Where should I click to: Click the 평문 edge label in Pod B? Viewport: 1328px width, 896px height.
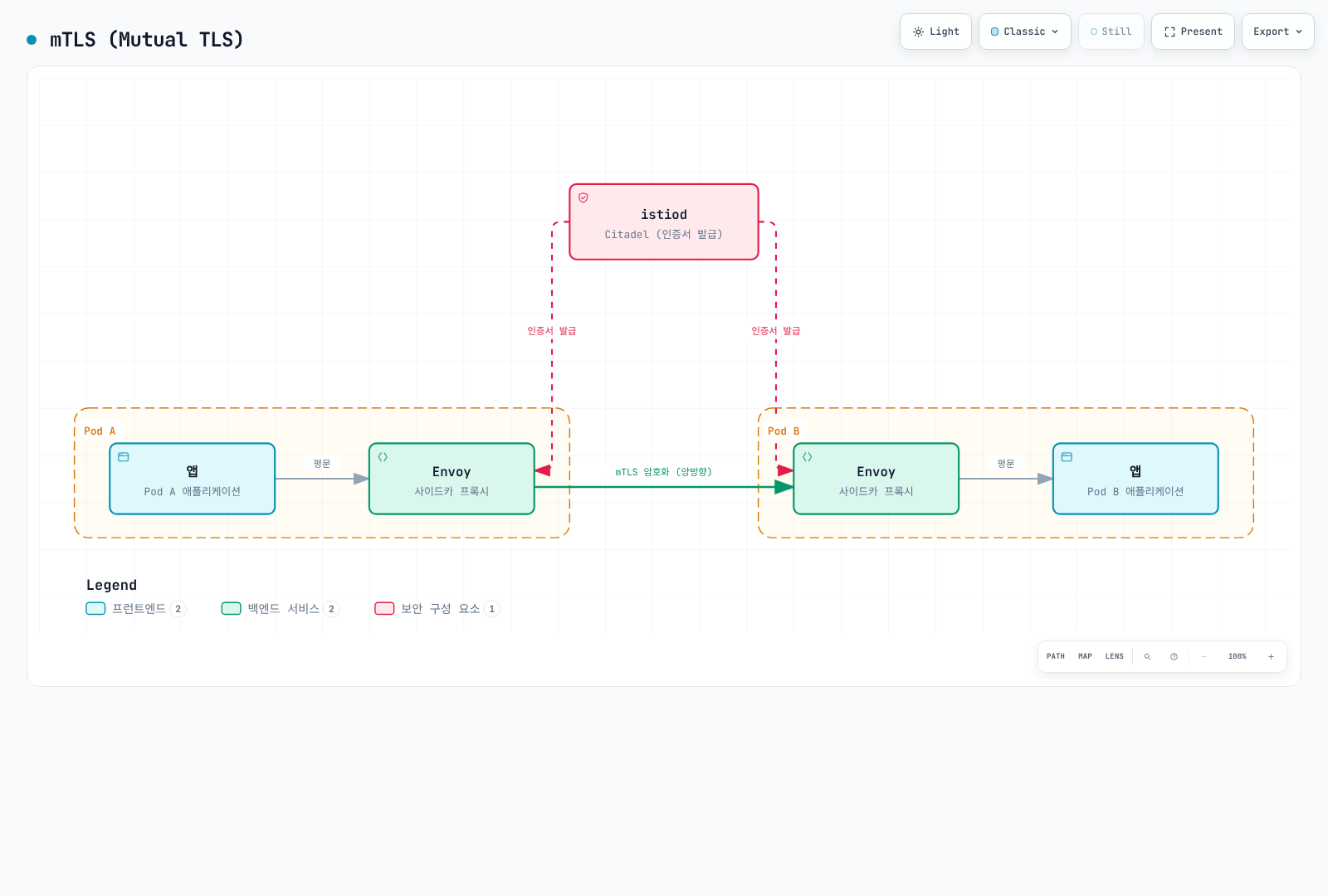point(1006,464)
